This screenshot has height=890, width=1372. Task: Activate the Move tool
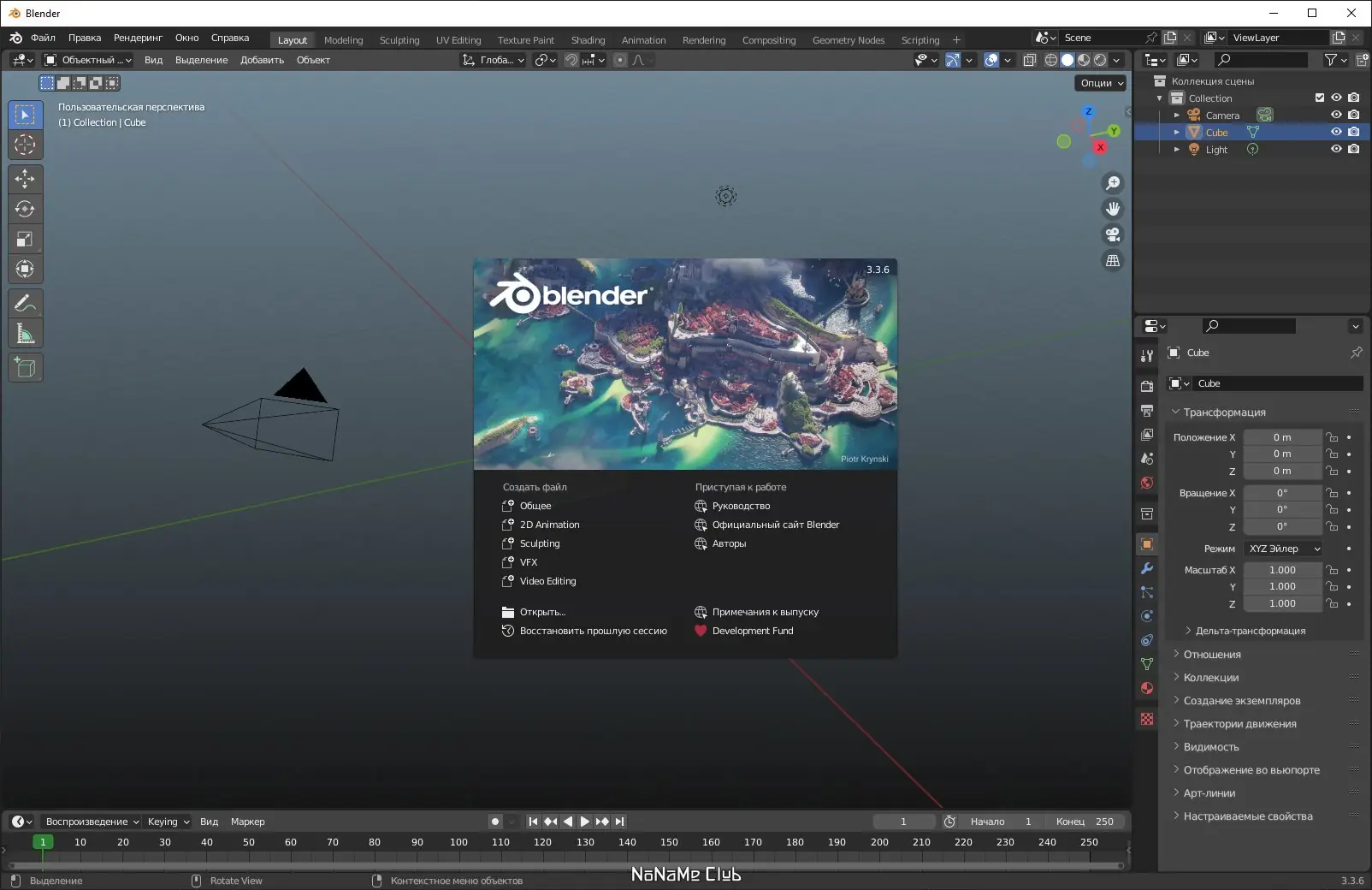point(25,179)
